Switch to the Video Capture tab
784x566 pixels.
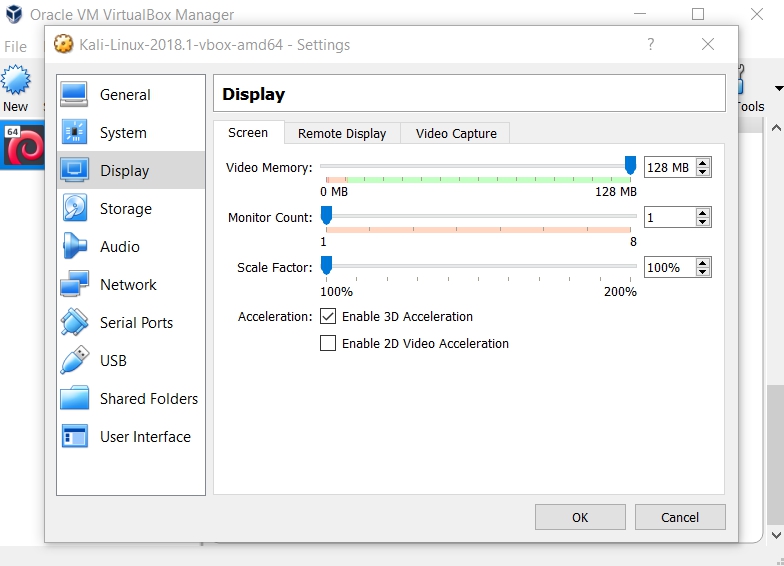[x=456, y=133]
